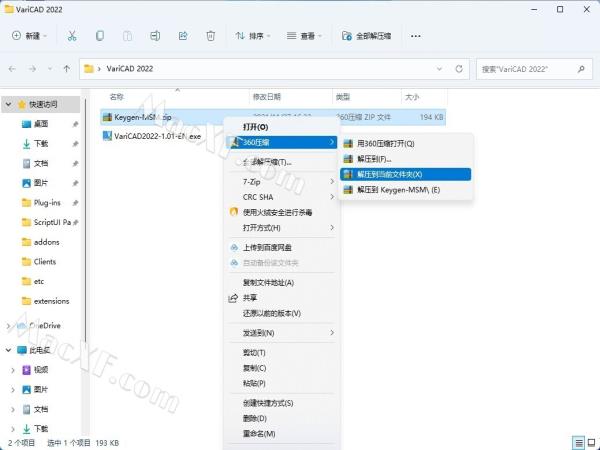
Task: Switch to details view icon in status bar
Action: [579, 443]
